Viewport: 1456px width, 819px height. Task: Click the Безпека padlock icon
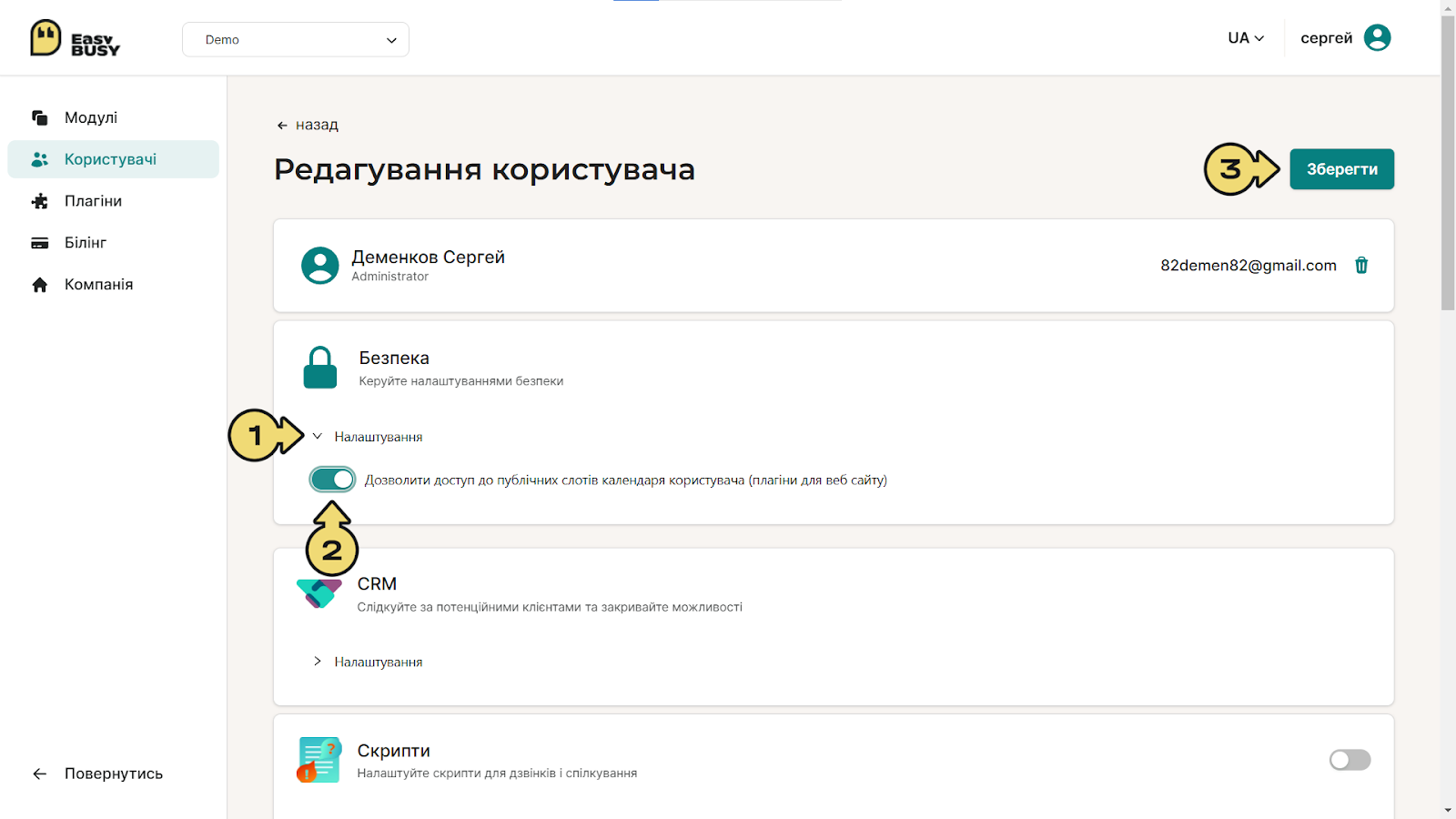click(319, 368)
